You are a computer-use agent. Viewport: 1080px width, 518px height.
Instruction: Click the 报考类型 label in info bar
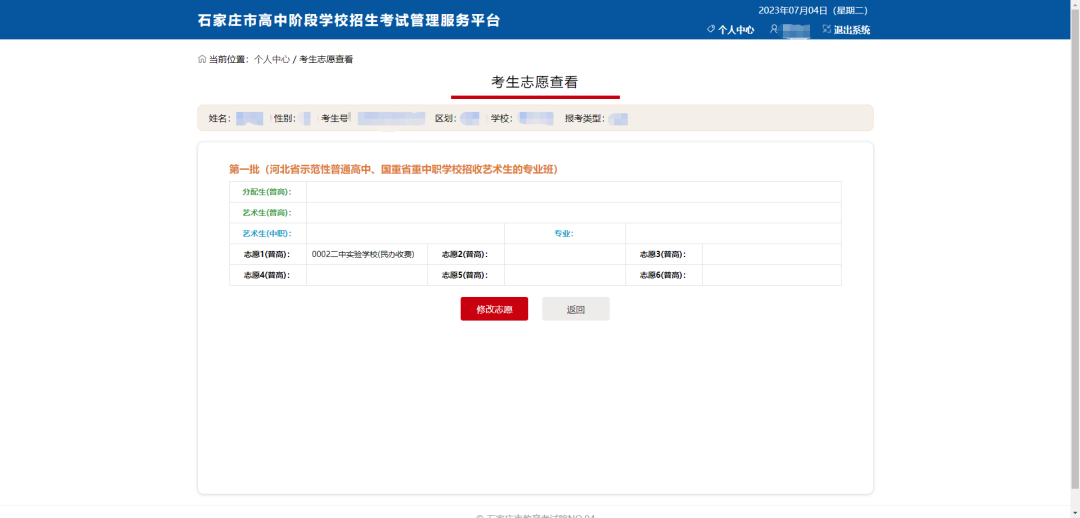point(585,118)
